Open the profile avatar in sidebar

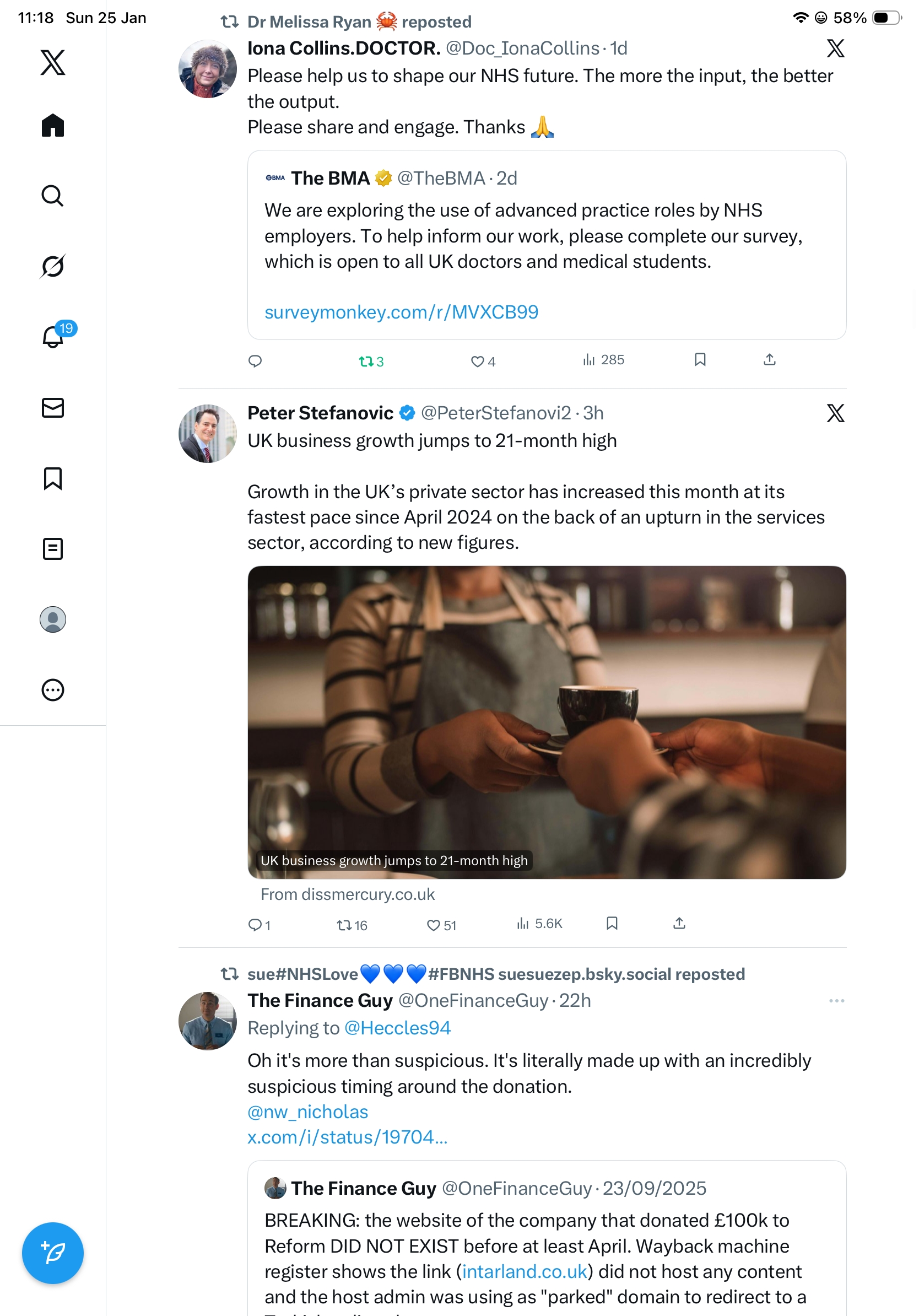tap(53, 619)
